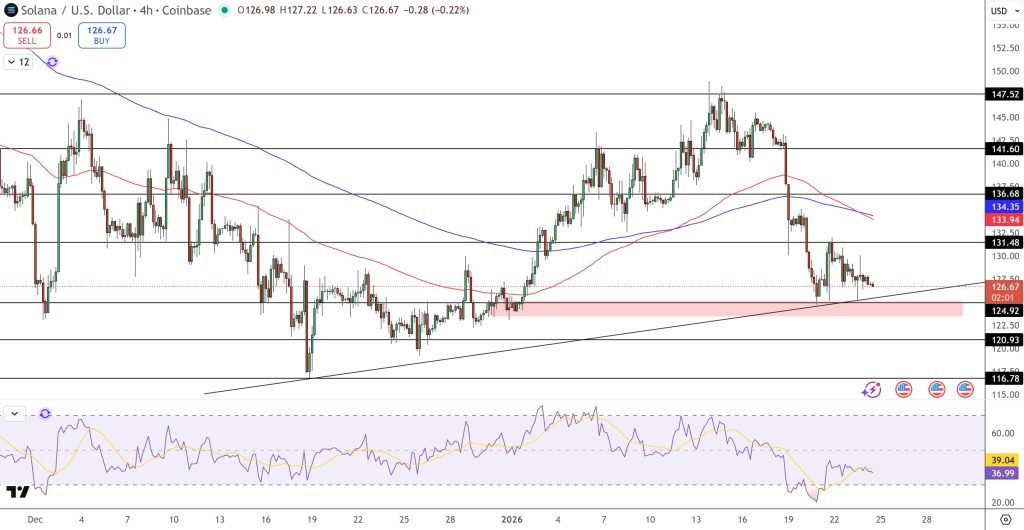
Task: Expand the RSI pane legend chevron
Action: click(x=14, y=413)
